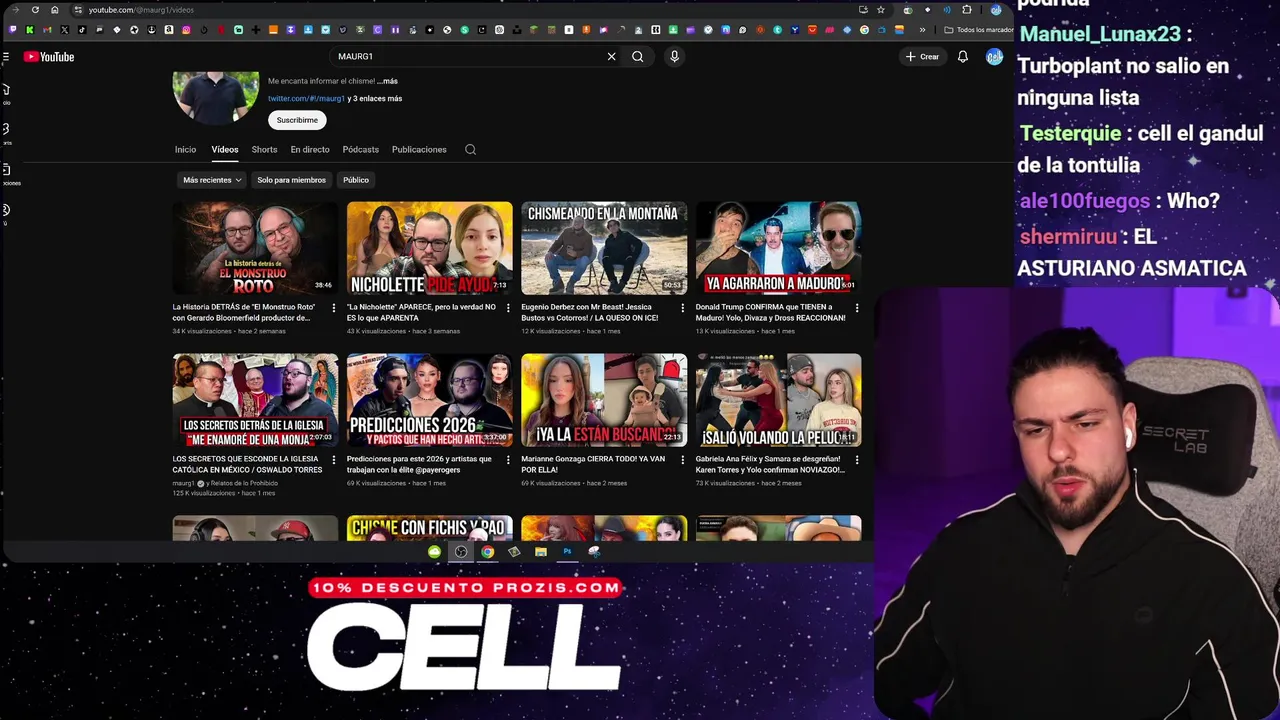
Task: Open the YouTube account avatar menu
Action: [994, 57]
